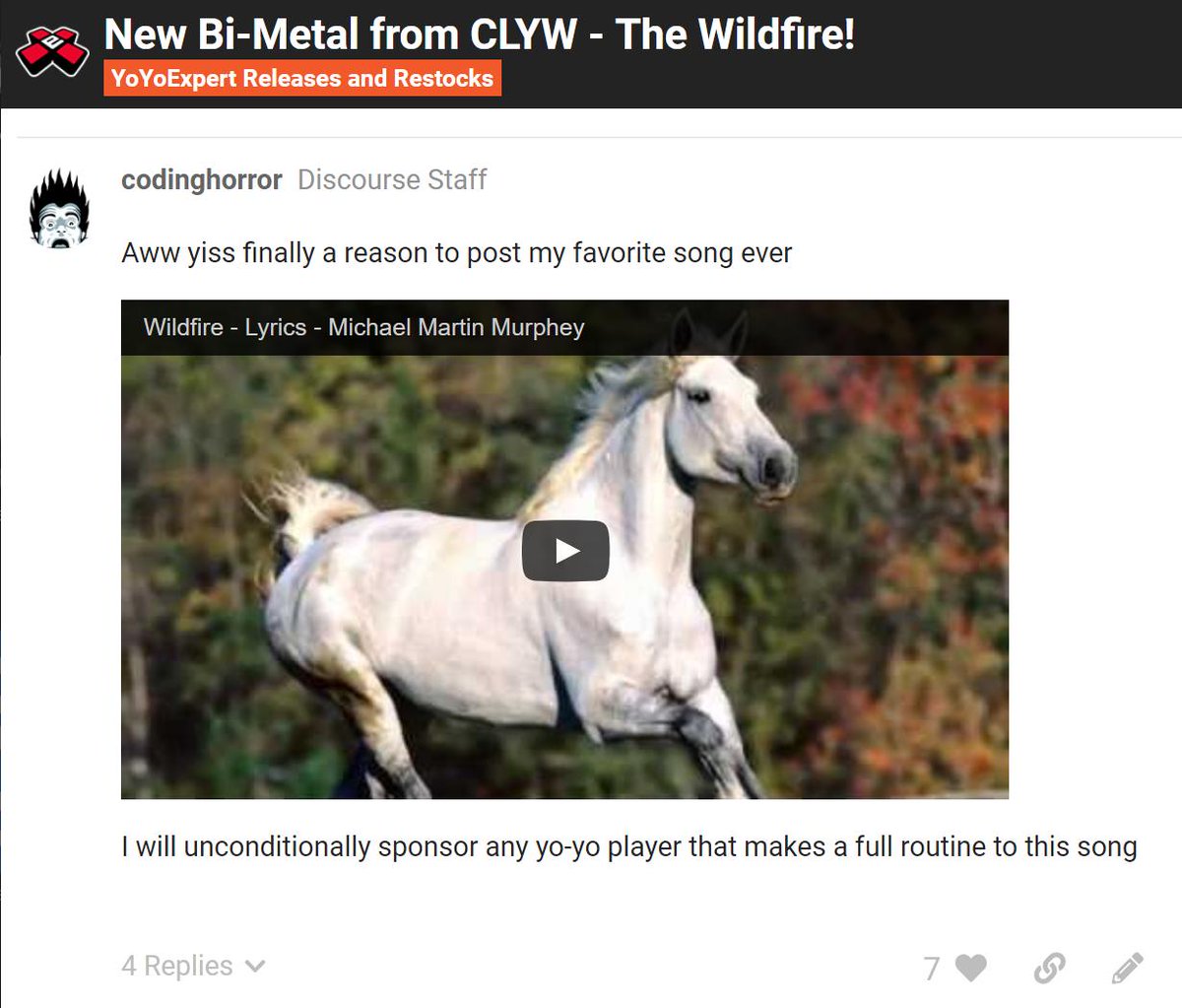View the 7 likes count
This screenshot has height=1008, width=1182.
(932, 969)
